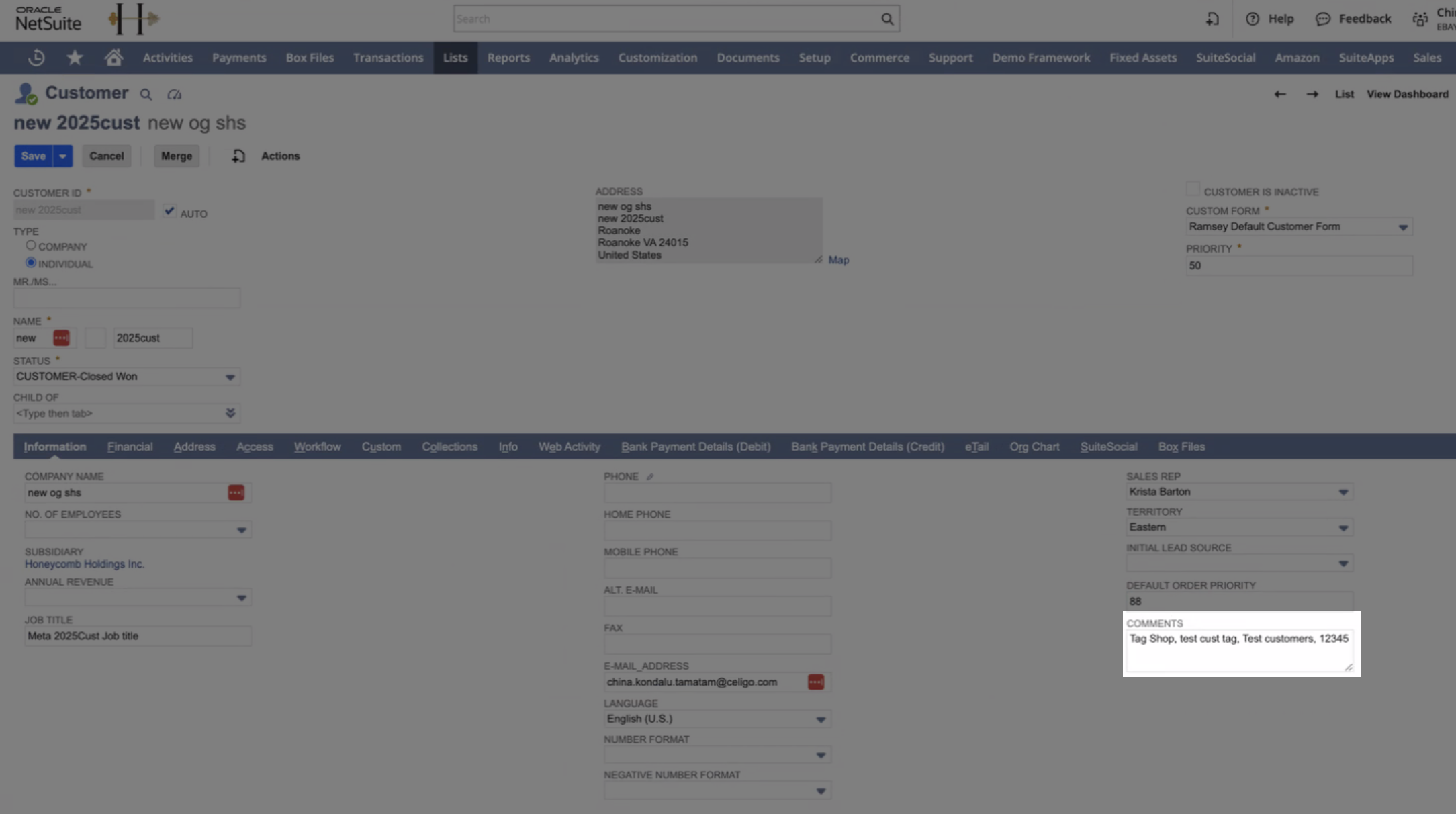Switch to the Financial subtab
Viewport: 1456px width, 814px height.
pyautogui.click(x=130, y=447)
